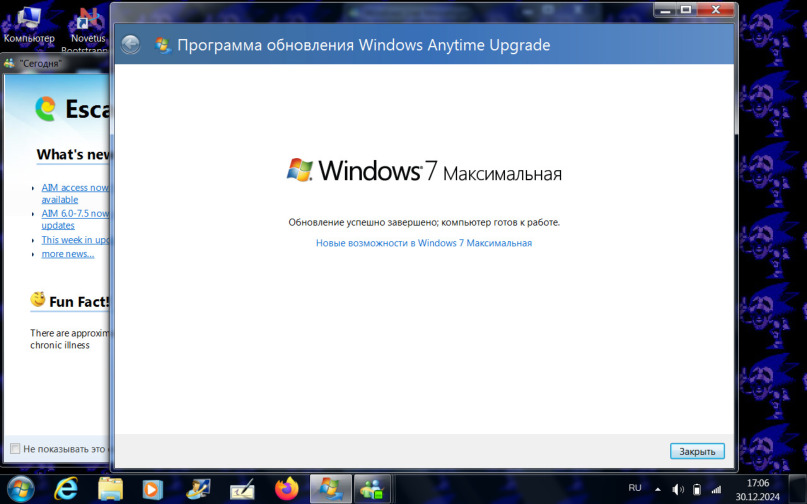
Task: Launch Internet Explorer from the taskbar
Action: (x=66, y=489)
